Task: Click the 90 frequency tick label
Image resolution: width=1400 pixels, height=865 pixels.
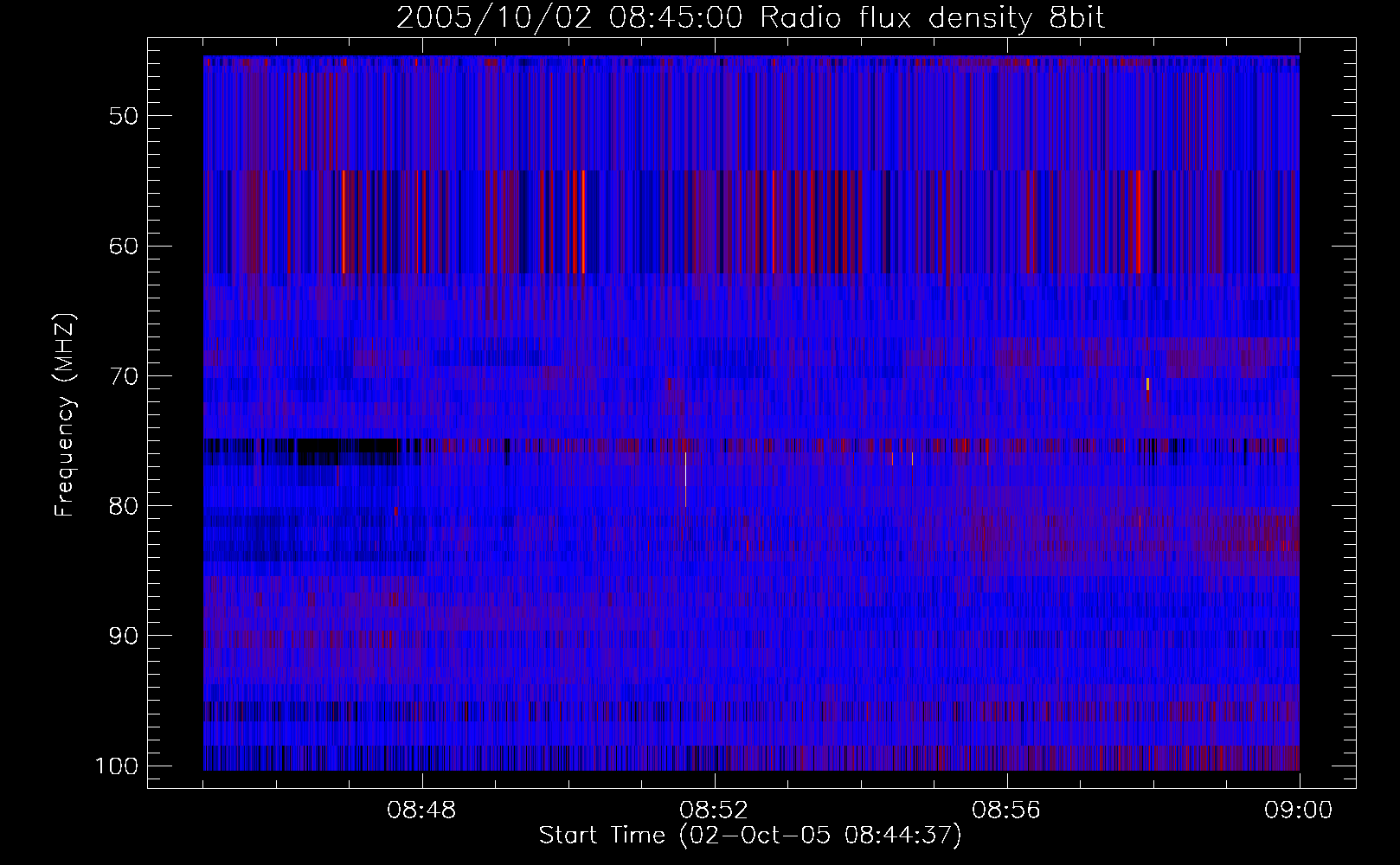Action: [125, 636]
